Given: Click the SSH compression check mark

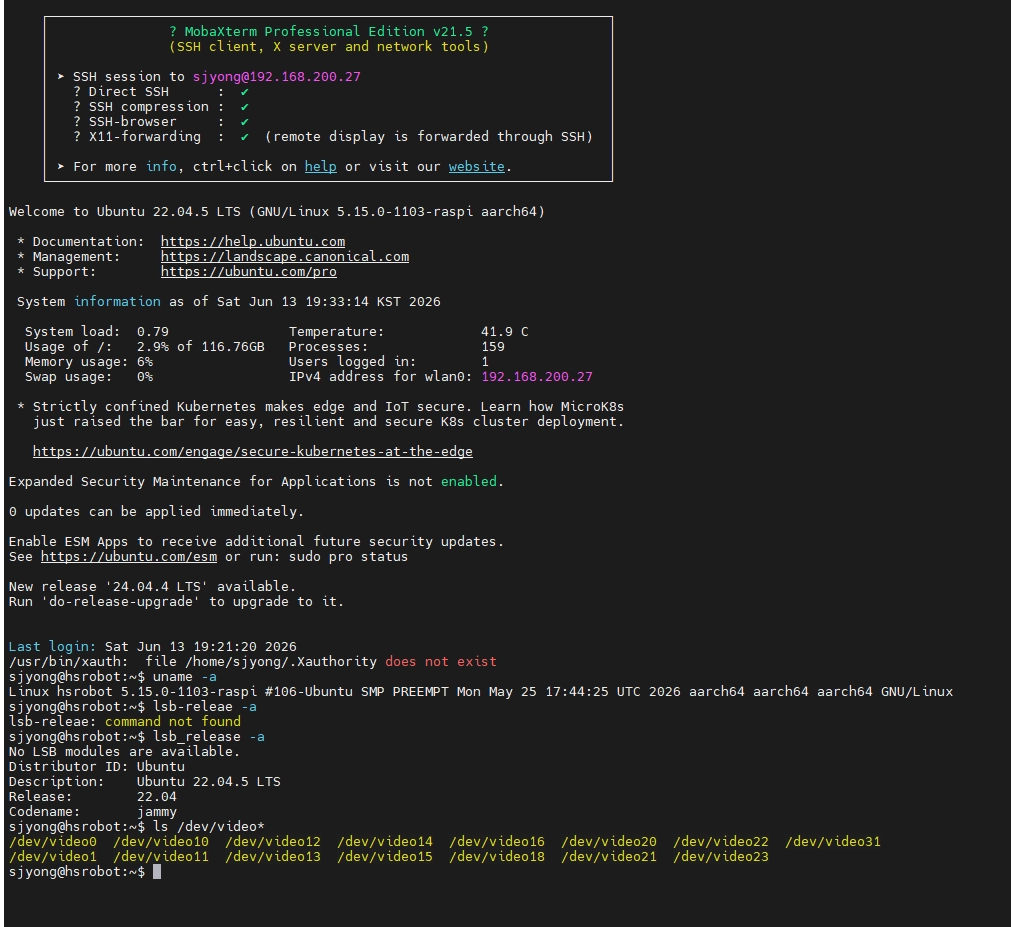Looking at the screenshot, I should (x=244, y=106).
